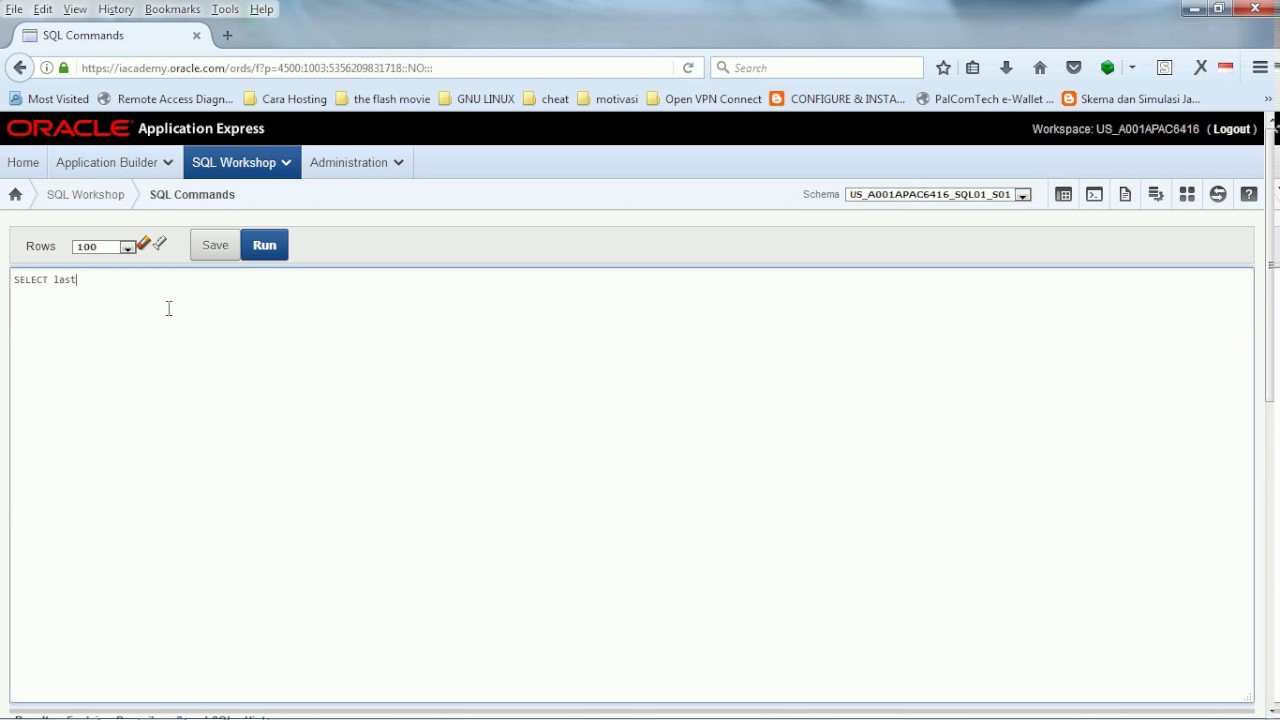Open Cara Hosting bookmark folder
The height and width of the screenshot is (720, 1280).
(285, 99)
